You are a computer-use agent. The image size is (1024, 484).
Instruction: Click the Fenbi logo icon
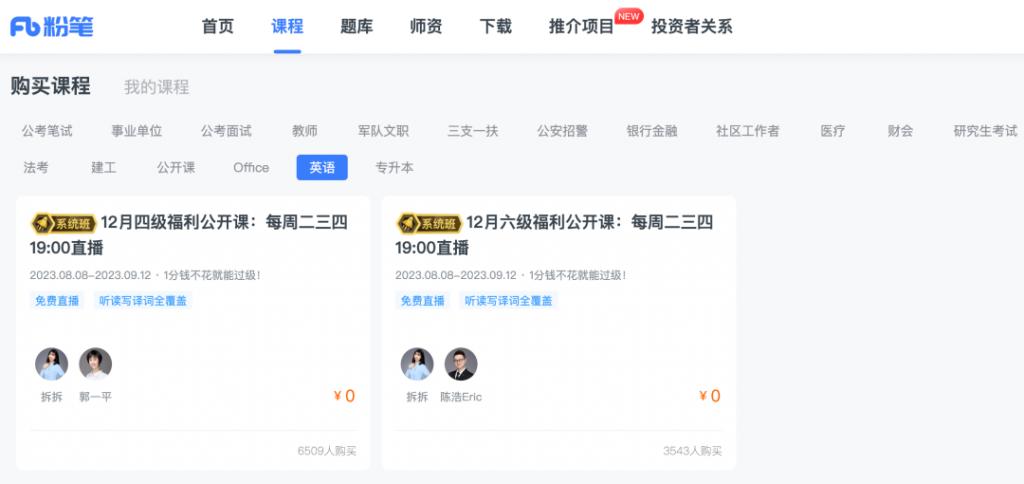(52, 26)
